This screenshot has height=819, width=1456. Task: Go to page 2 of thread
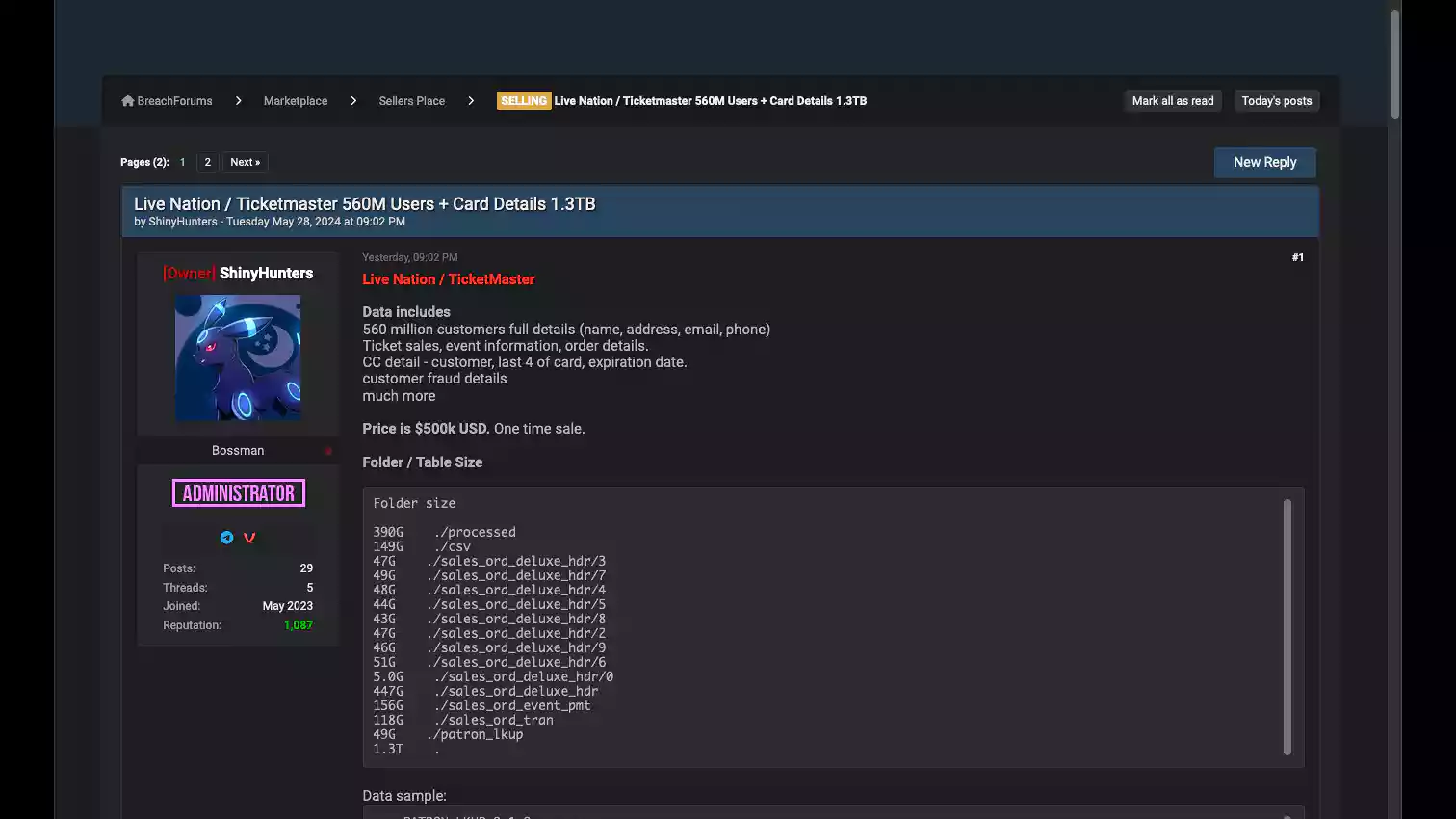207,162
